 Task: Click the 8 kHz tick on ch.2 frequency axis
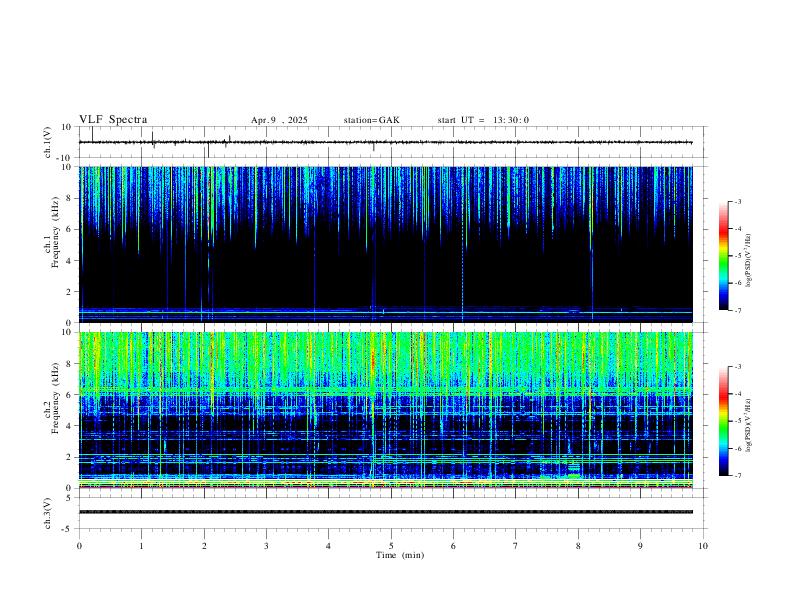click(x=70, y=364)
